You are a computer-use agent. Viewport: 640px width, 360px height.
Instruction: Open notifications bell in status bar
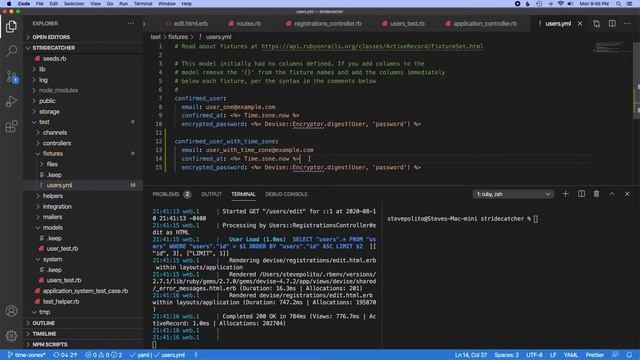(x=629, y=355)
